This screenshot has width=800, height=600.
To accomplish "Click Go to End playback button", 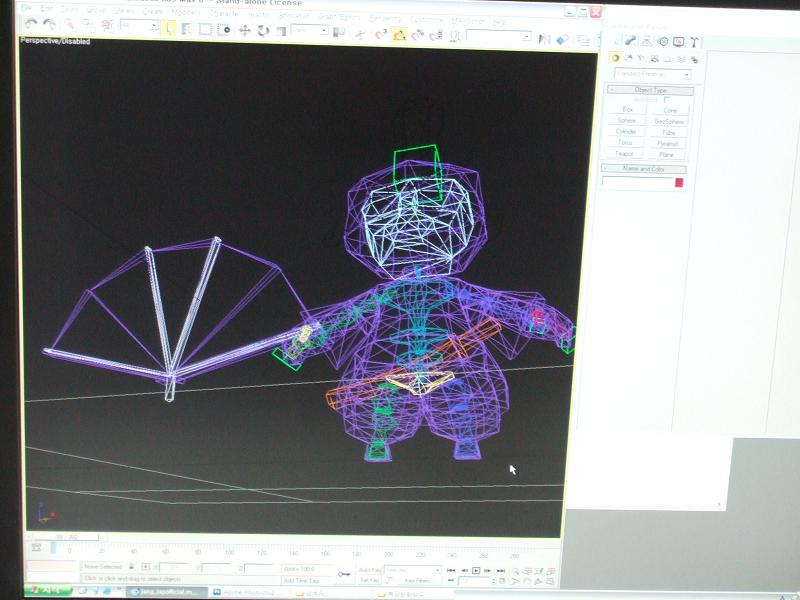I will 501,571.
